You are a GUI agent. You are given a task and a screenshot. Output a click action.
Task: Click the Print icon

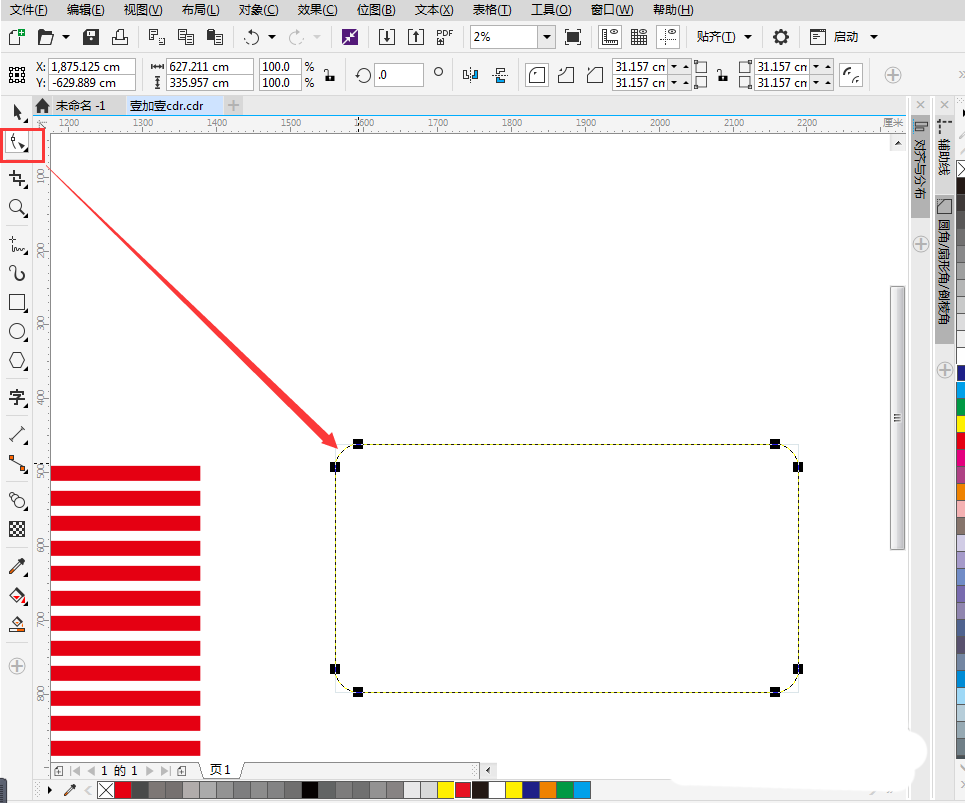(x=120, y=37)
